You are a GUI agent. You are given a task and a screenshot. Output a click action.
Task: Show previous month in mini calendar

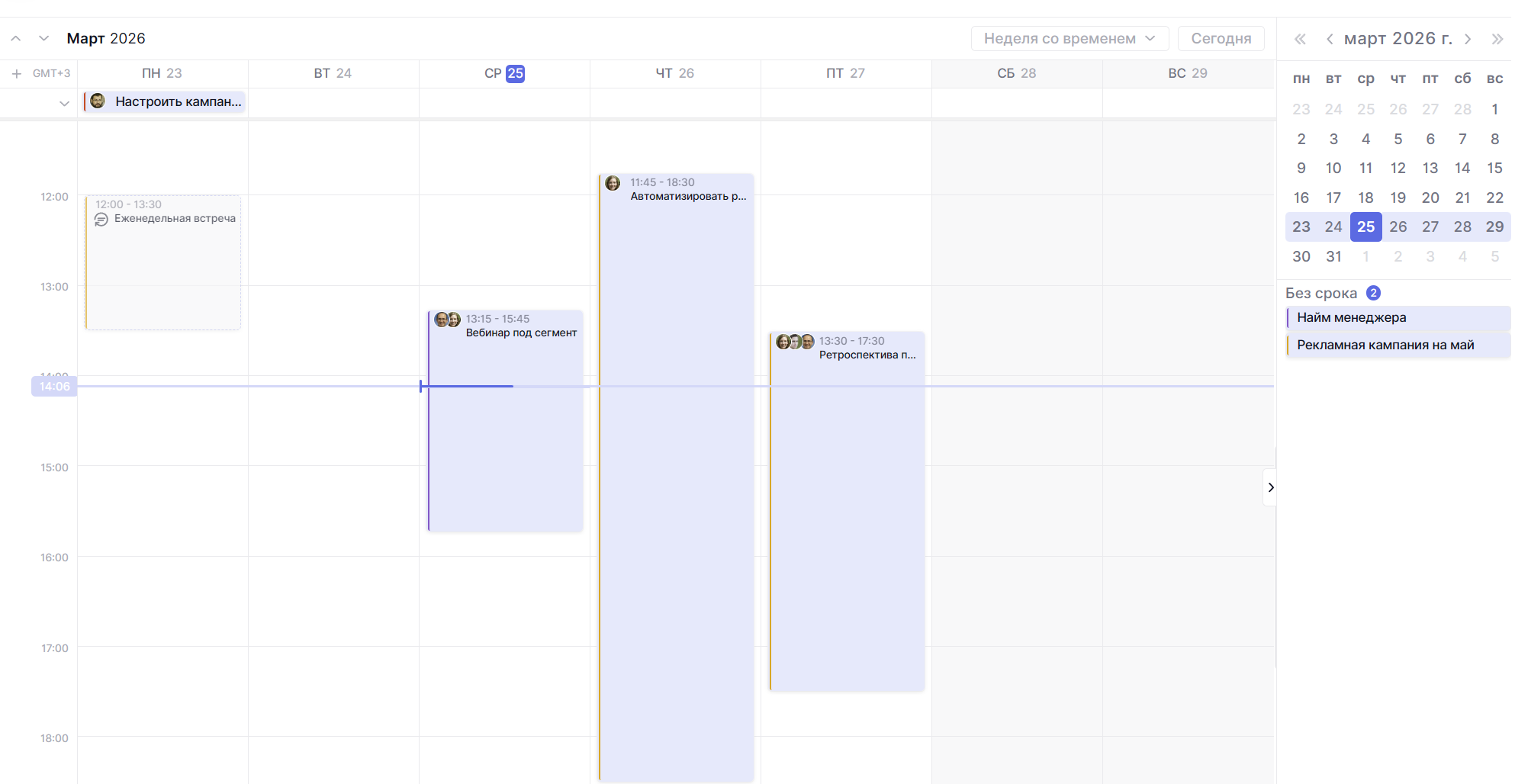tap(1329, 39)
